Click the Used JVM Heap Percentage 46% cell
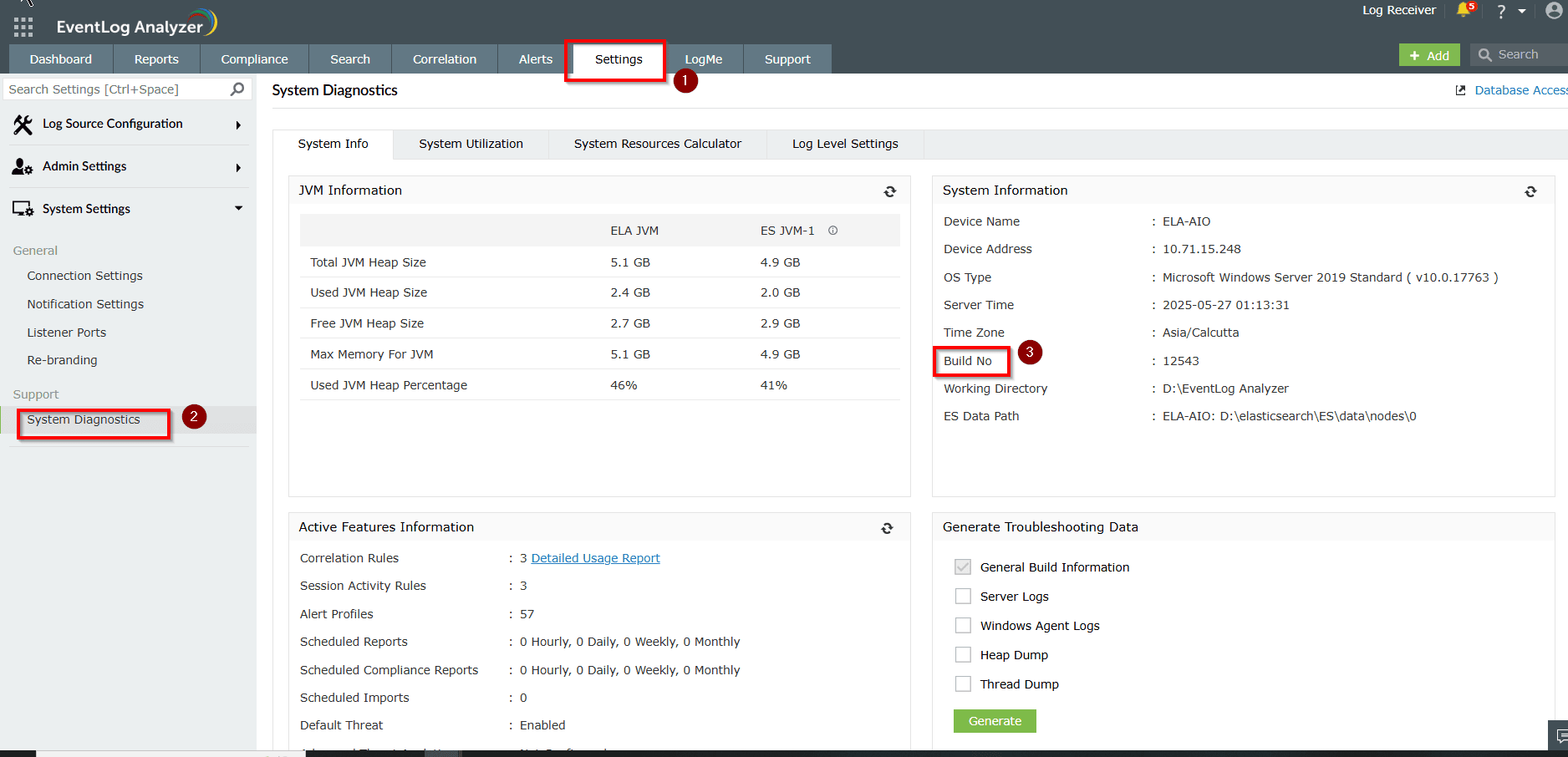The image size is (1568, 757). coord(624,385)
